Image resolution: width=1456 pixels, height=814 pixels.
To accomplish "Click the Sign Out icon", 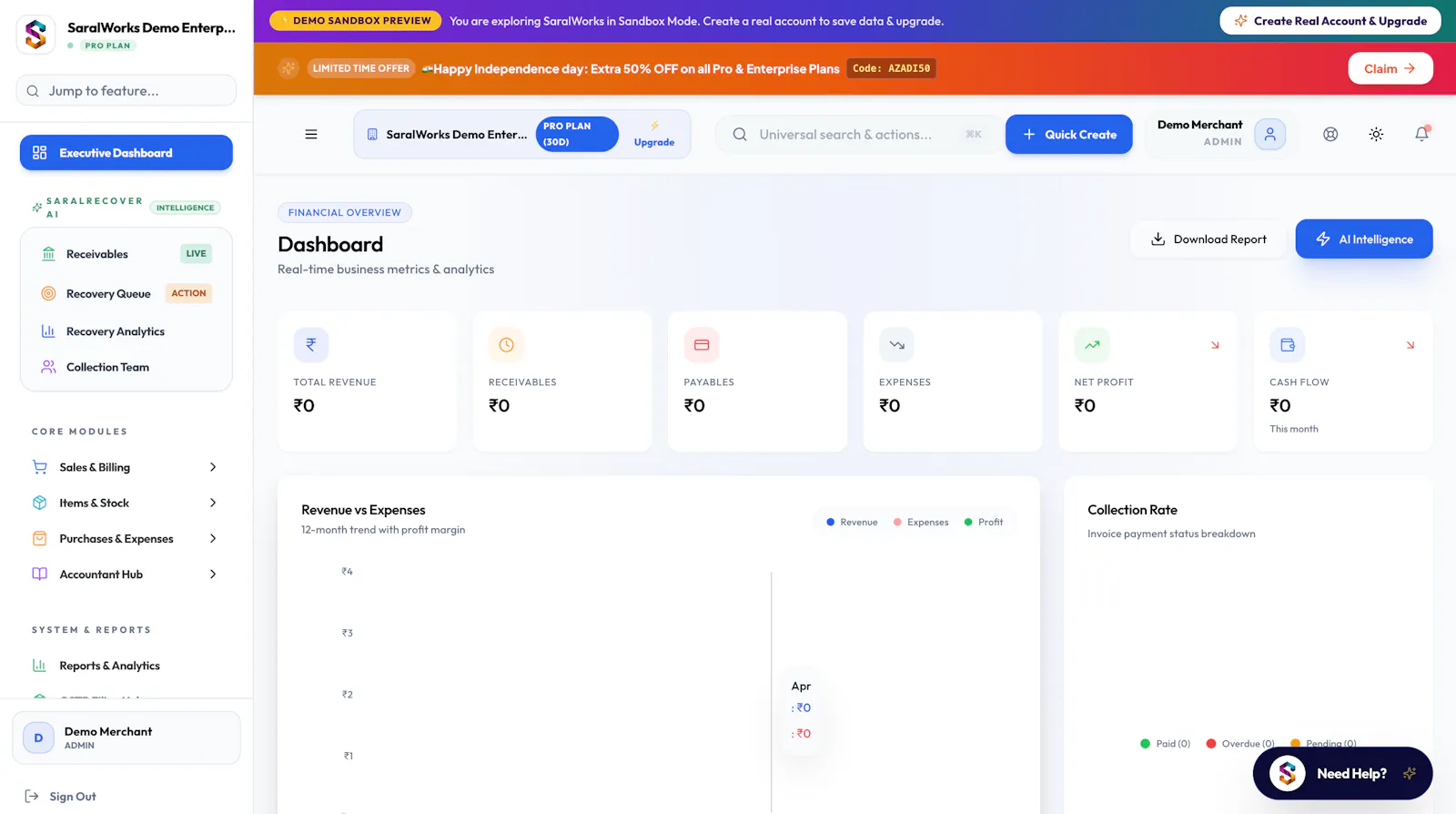I will (32, 797).
